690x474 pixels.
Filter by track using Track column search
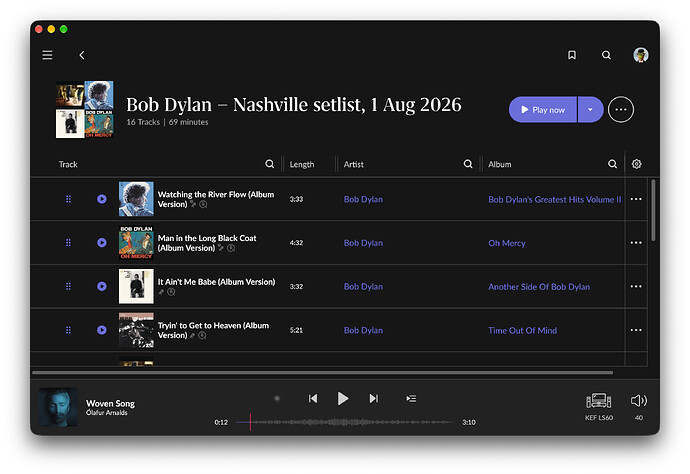click(x=269, y=164)
